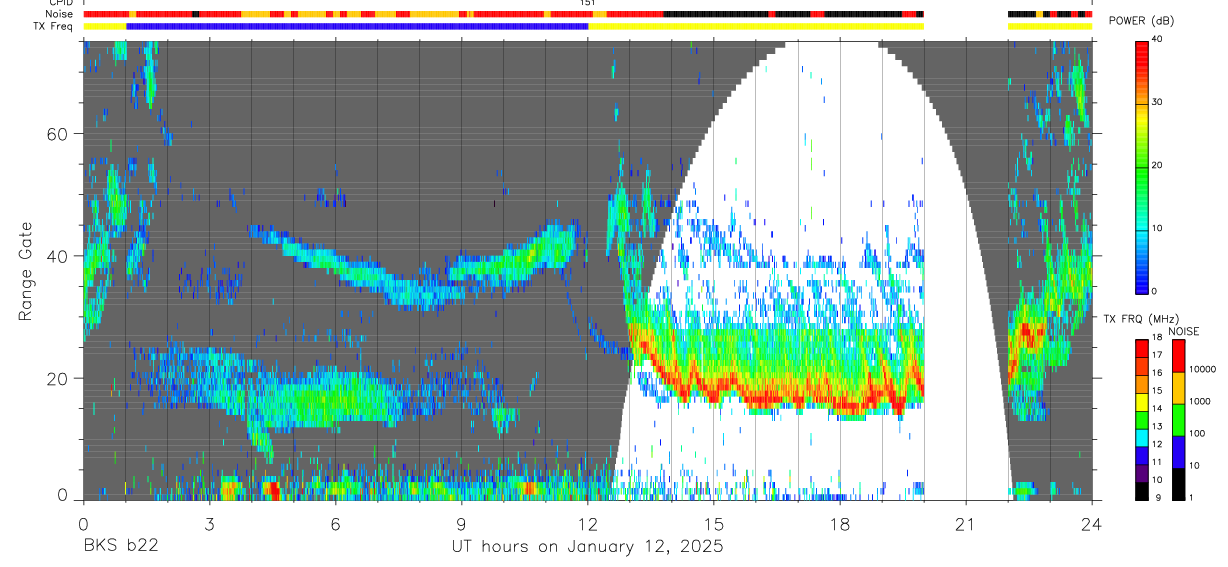Image resolution: width=1228 pixels, height=567 pixels.
Task: Click the POWER scale value '40'
Action: [x=1158, y=40]
